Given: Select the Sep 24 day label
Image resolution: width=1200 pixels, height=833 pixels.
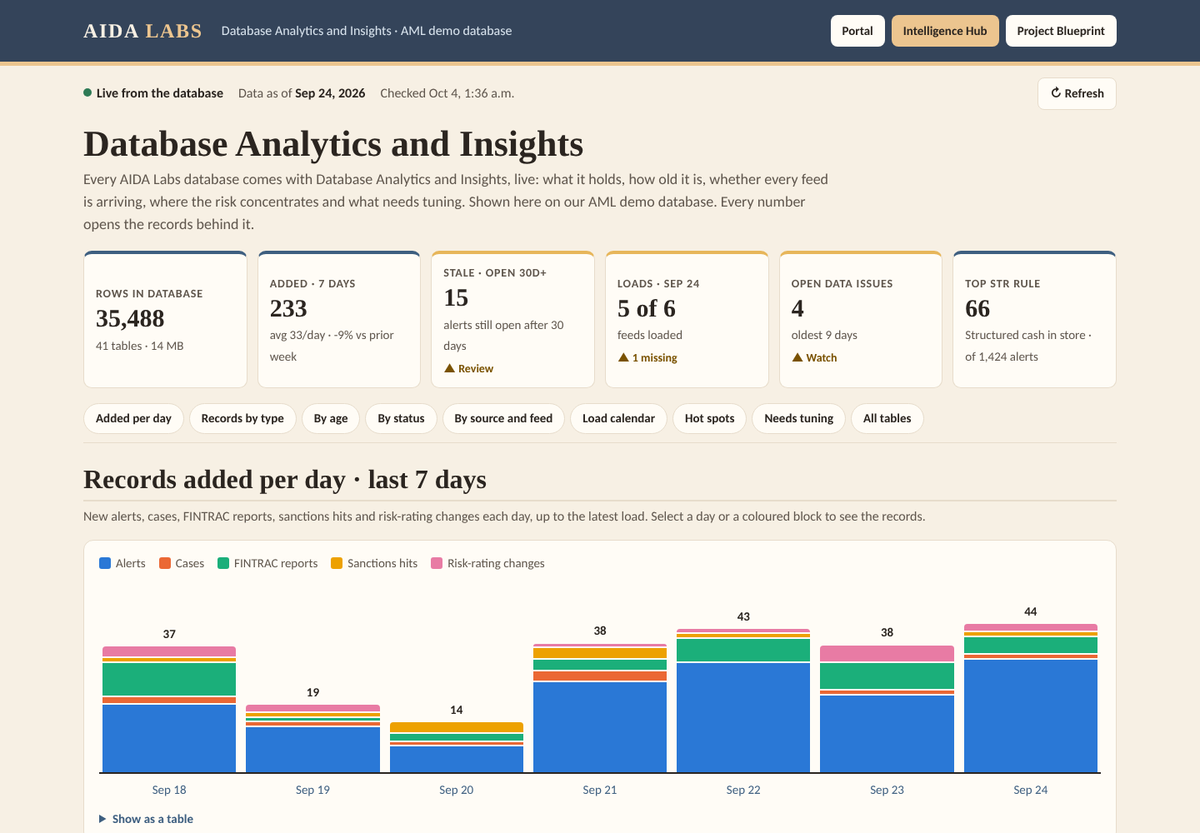Looking at the screenshot, I should click(x=1031, y=790).
